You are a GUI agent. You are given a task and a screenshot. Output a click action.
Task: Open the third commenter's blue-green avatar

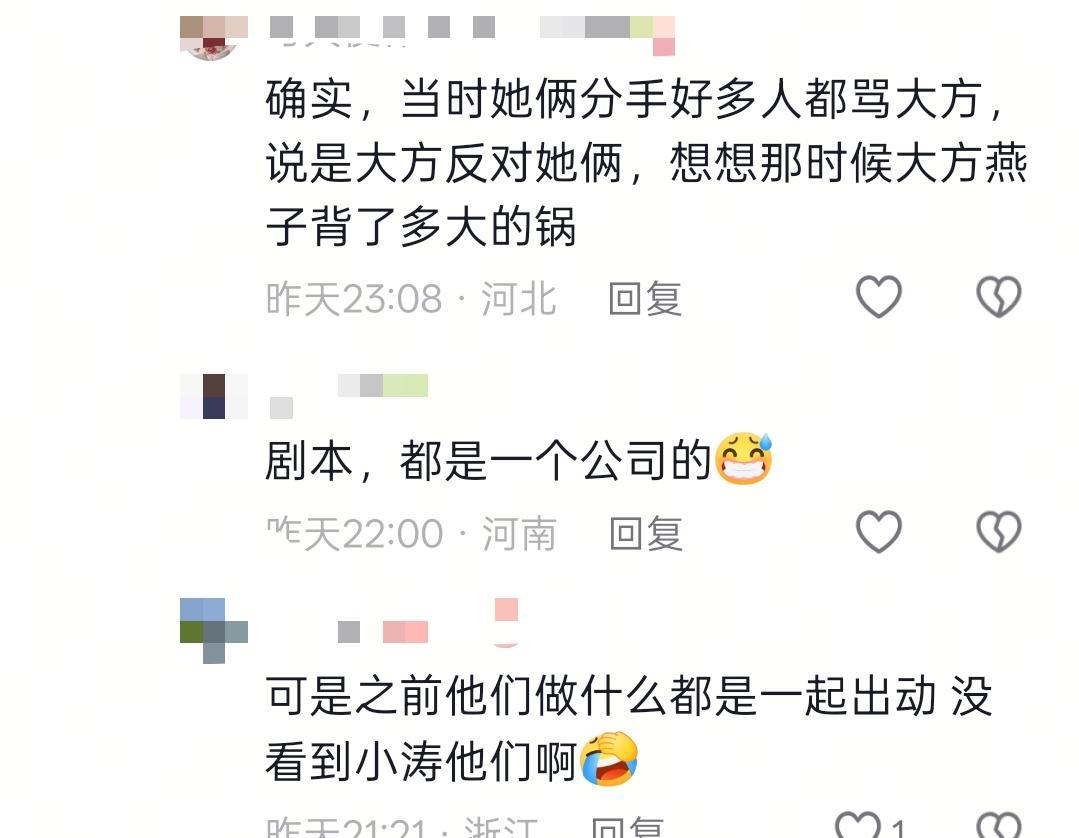[x=213, y=631]
